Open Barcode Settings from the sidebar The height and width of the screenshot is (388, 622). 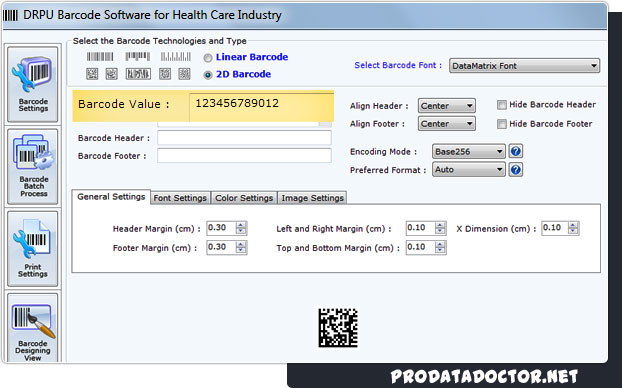33,85
